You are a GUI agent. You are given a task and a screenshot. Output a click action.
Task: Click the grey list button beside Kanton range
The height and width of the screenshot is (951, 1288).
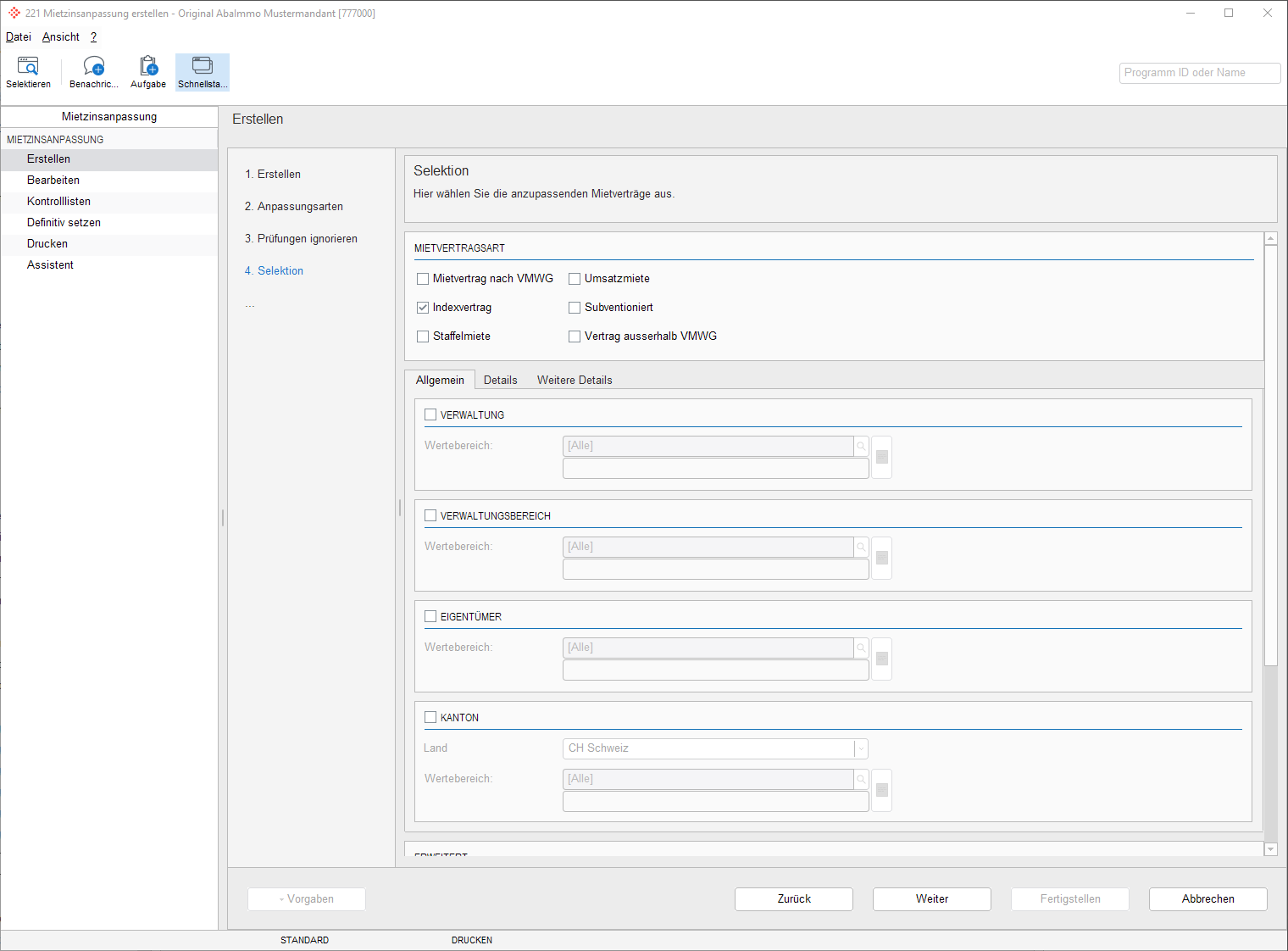click(882, 790)
